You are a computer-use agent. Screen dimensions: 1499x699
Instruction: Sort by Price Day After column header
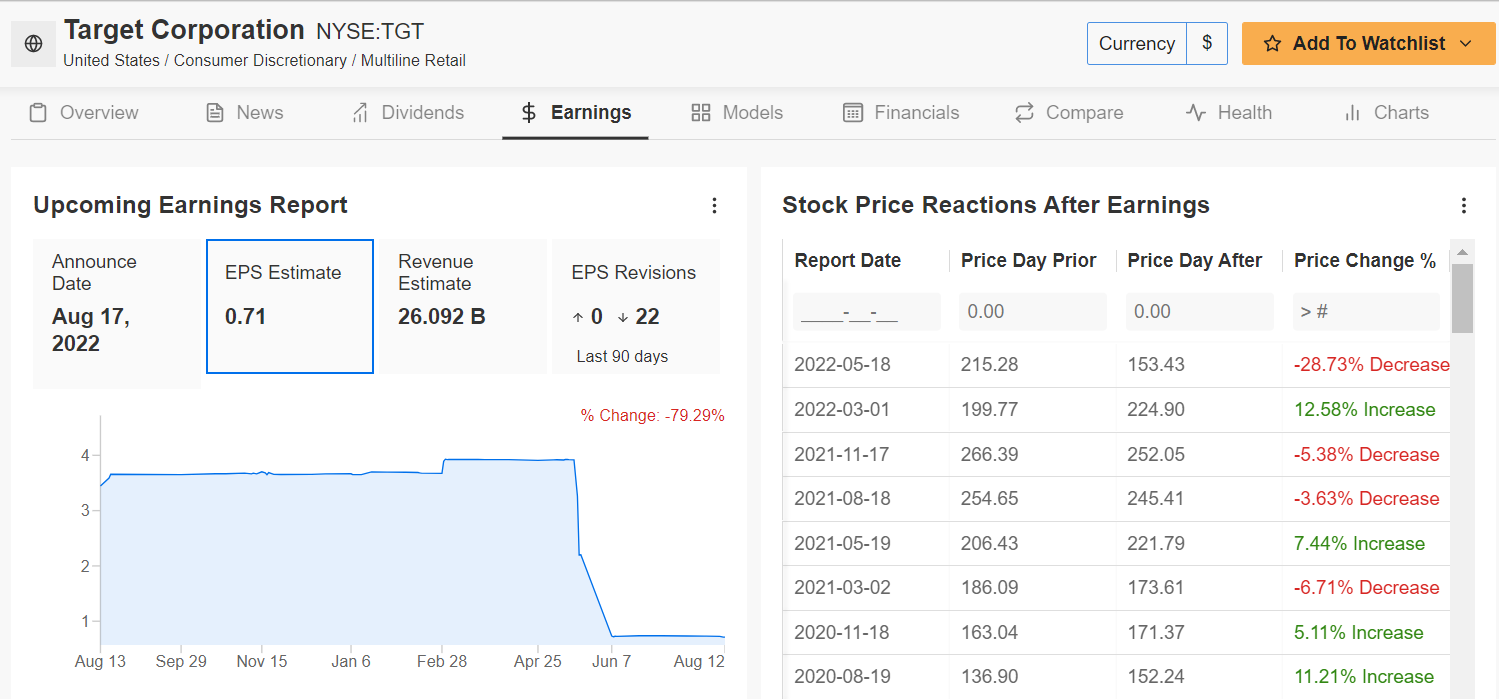click(1195, 261)
